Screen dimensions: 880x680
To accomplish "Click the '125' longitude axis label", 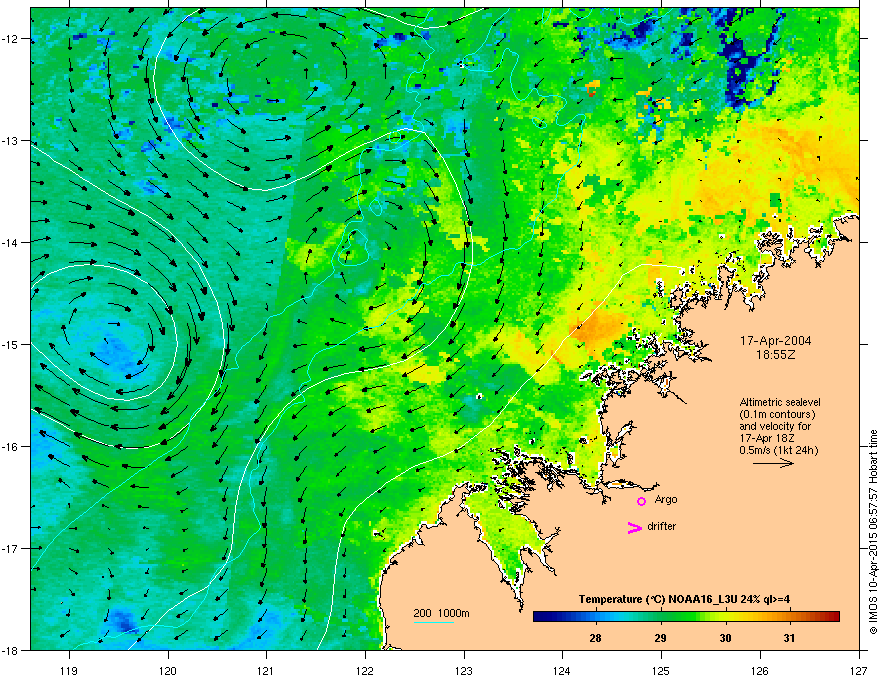I will (x=661, y=671).
